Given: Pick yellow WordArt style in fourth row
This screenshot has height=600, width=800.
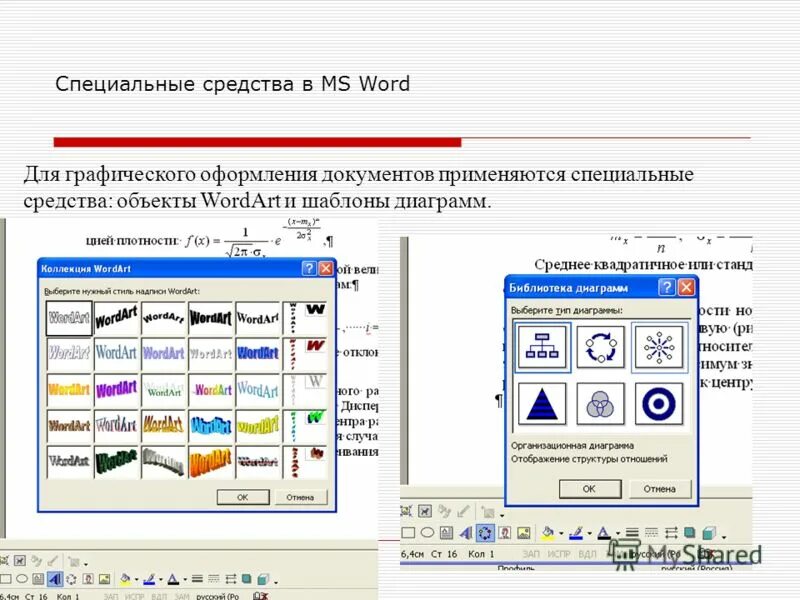Looking at the screenshot, I should 258,426.
